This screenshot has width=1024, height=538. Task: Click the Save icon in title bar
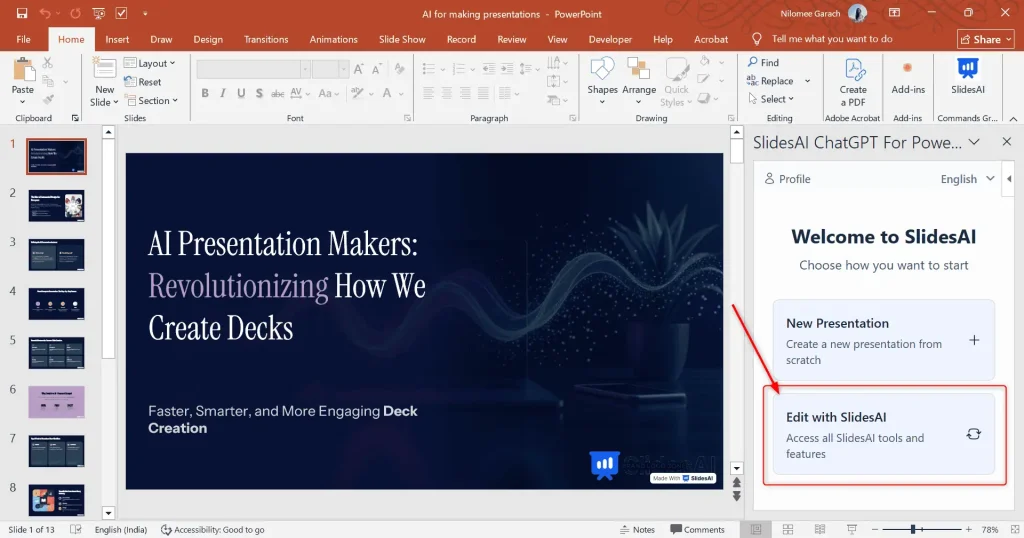coord(22,13)
